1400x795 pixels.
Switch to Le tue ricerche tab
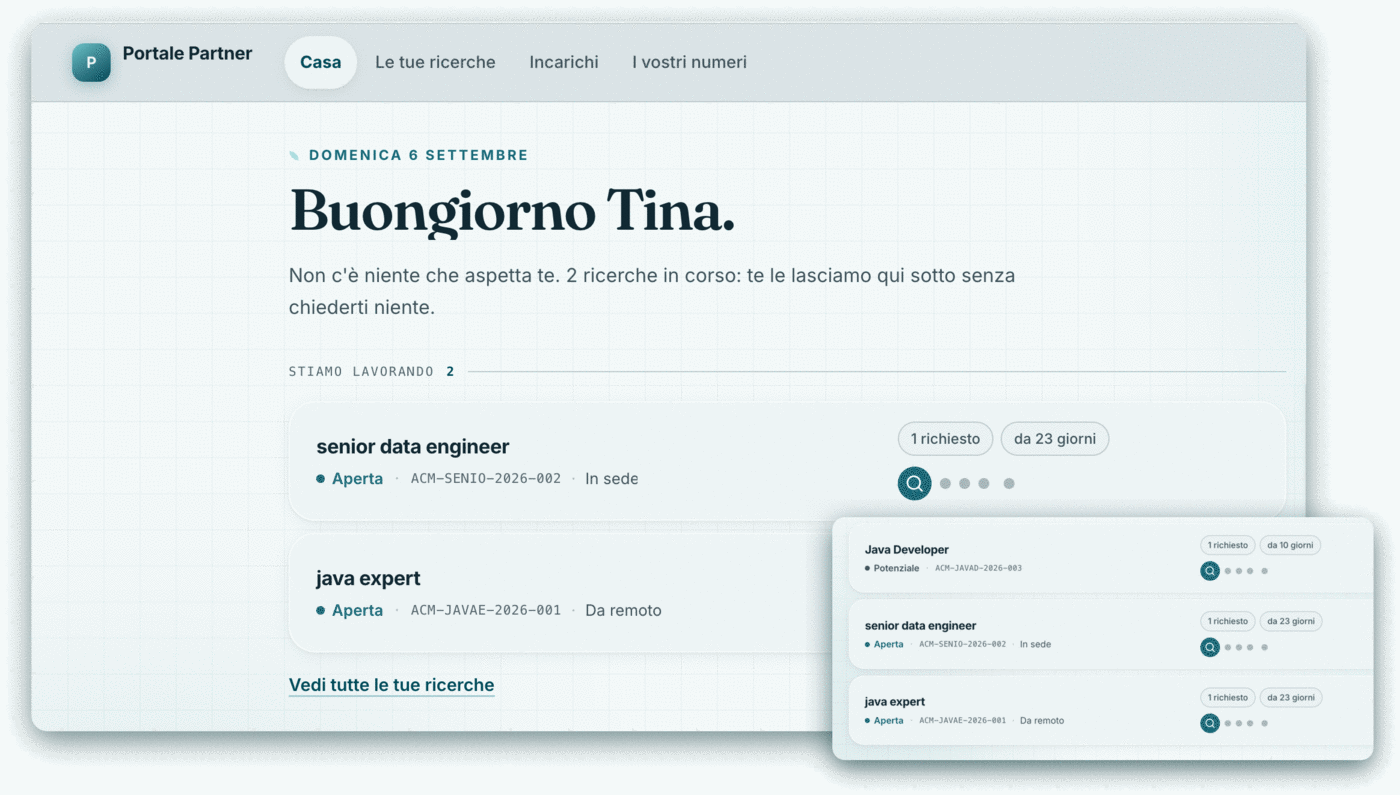[x=435, y=62]
